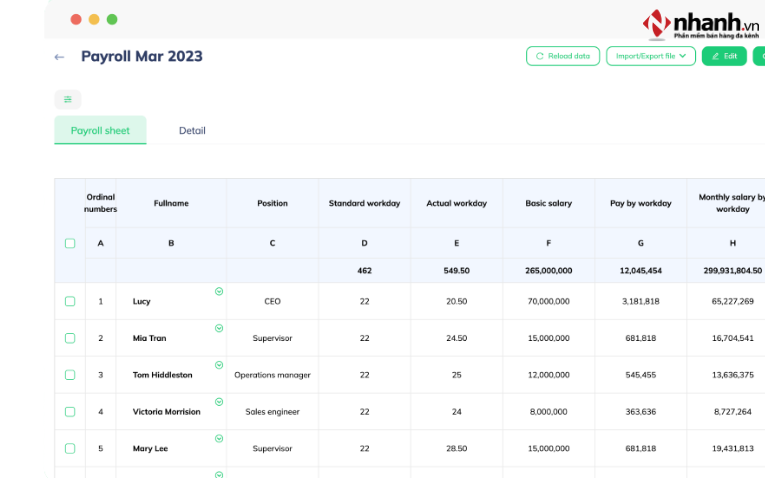Click the back arrow beside Payroll Mar 2023
This screenshot has width=765, height=478.
(59, 57)
